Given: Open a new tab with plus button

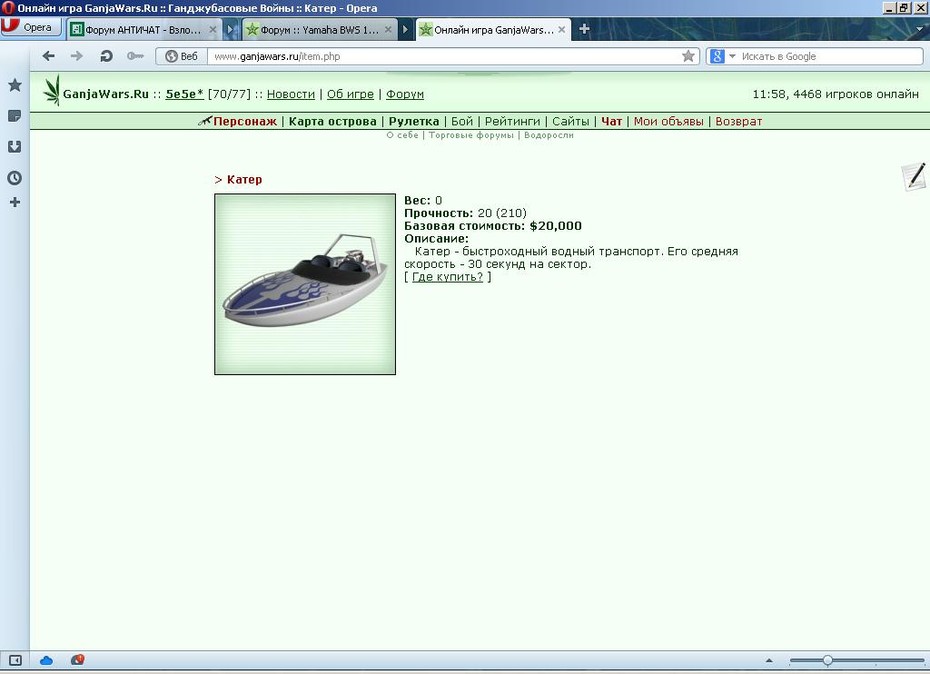Looking at the screenshot, I should point(584,28).
